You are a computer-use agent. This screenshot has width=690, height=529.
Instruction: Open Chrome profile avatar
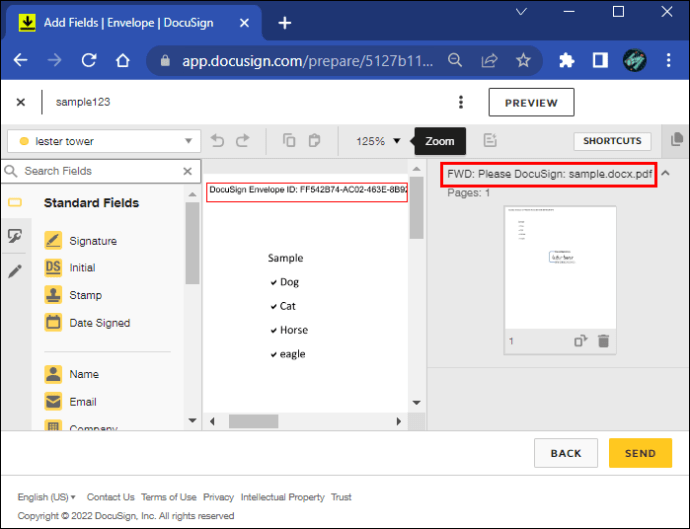point(635,60)
